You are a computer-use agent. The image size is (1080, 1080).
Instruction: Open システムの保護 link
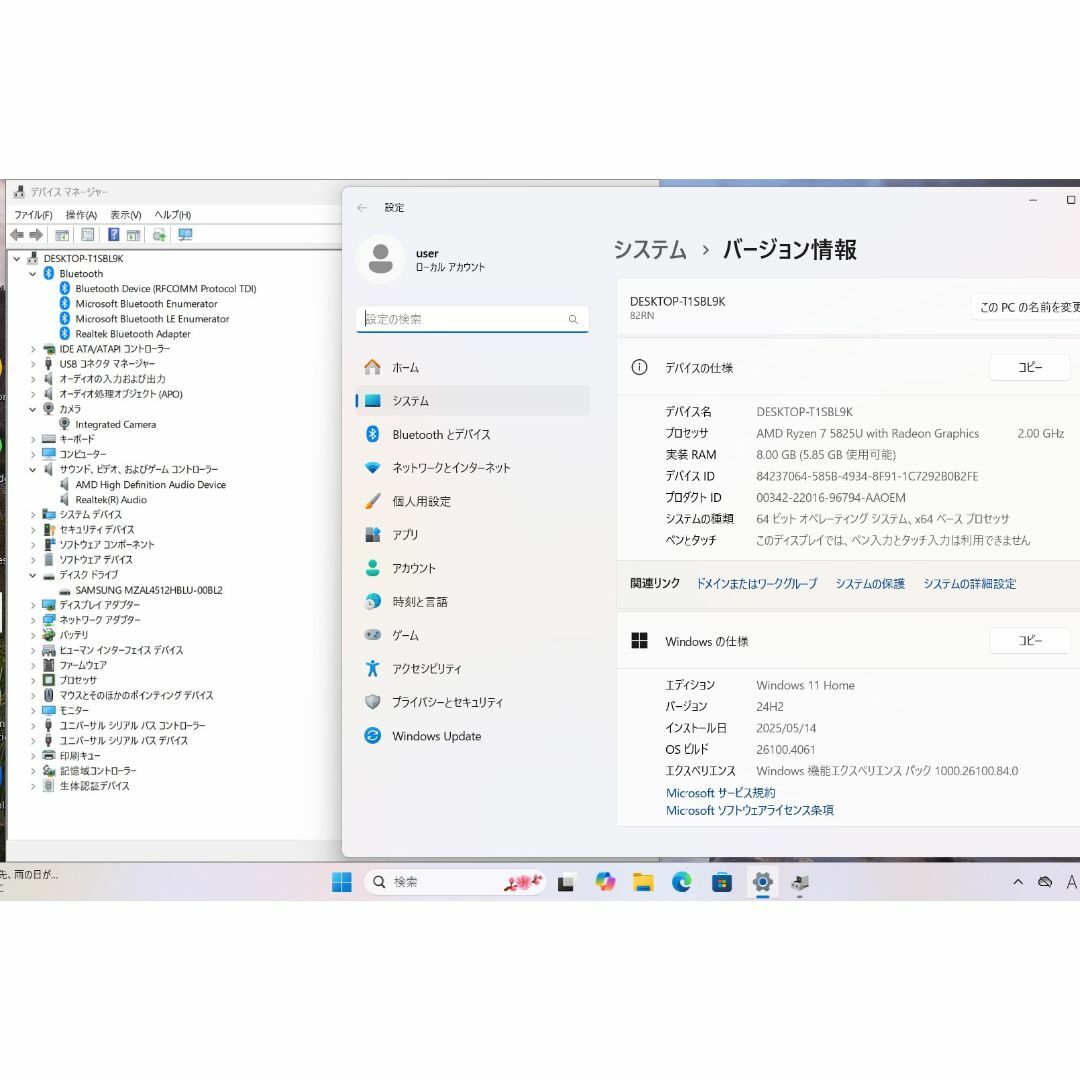[x=870, y=583]
